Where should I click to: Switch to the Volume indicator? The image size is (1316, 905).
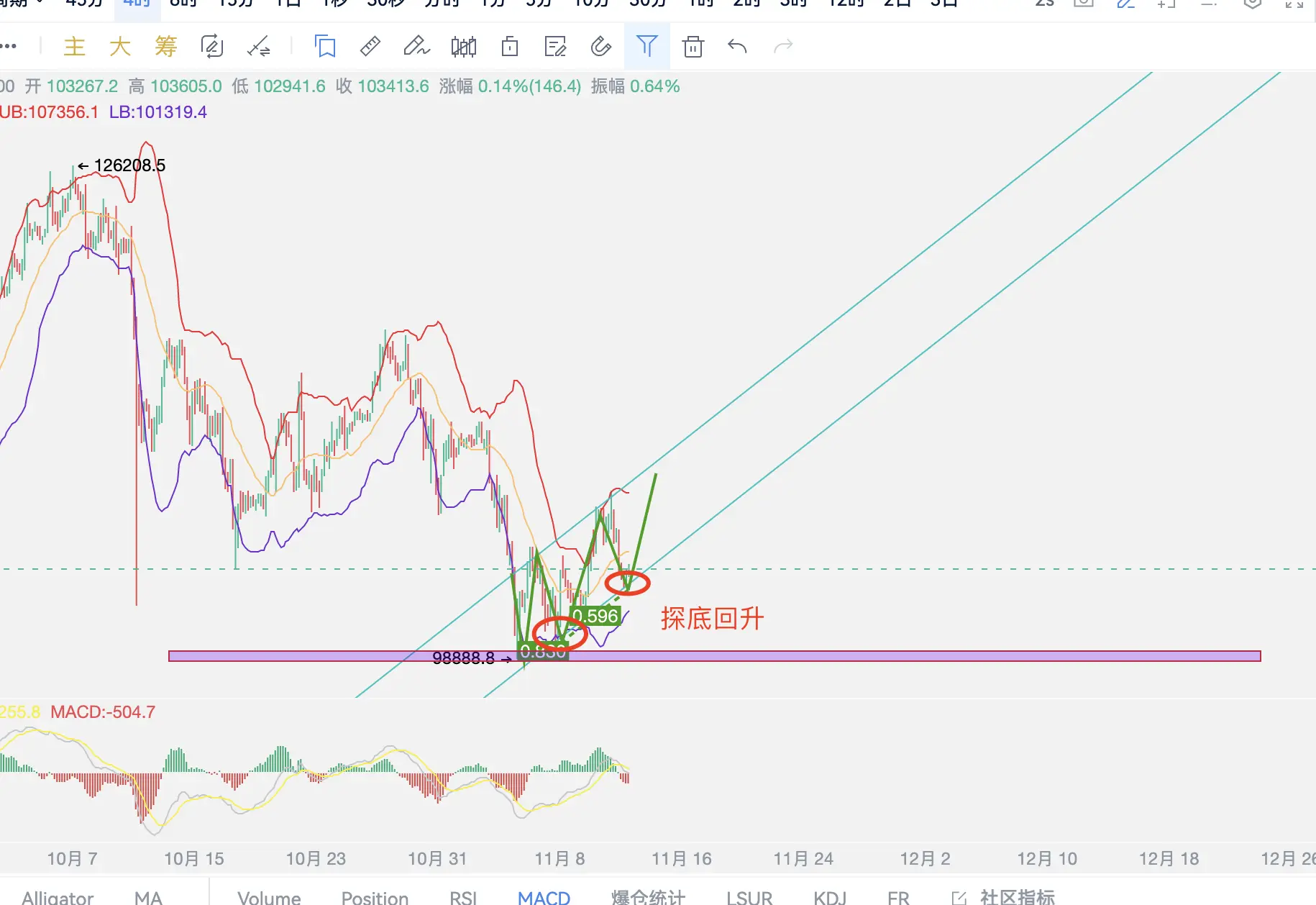(269, 897)
